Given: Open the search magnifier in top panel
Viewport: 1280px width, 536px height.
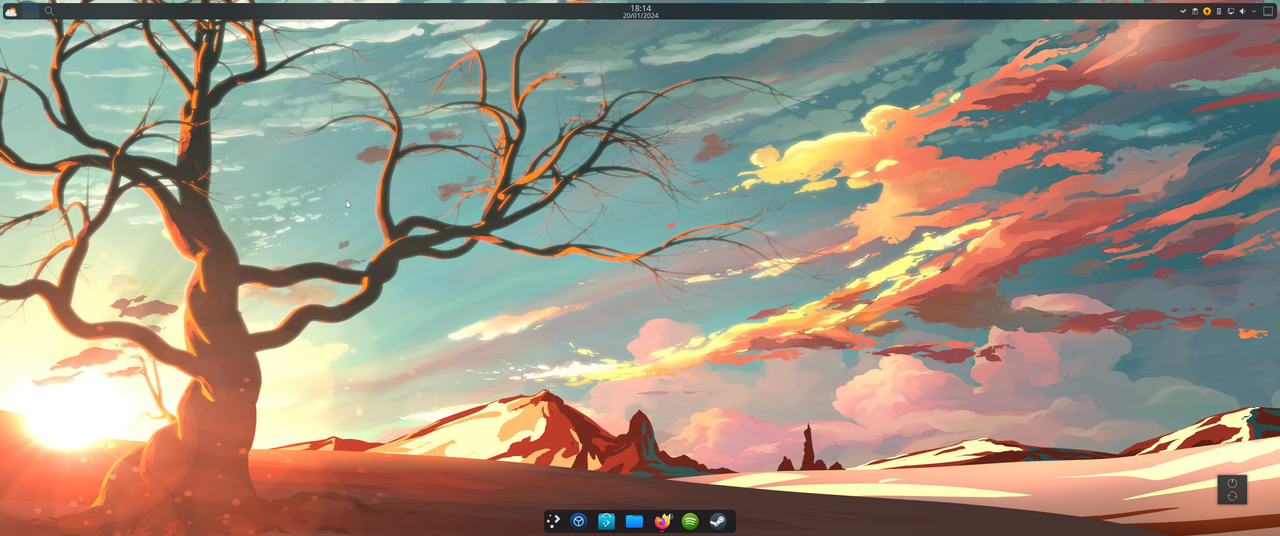Looking at the screenshot, I should coord(49,11).
